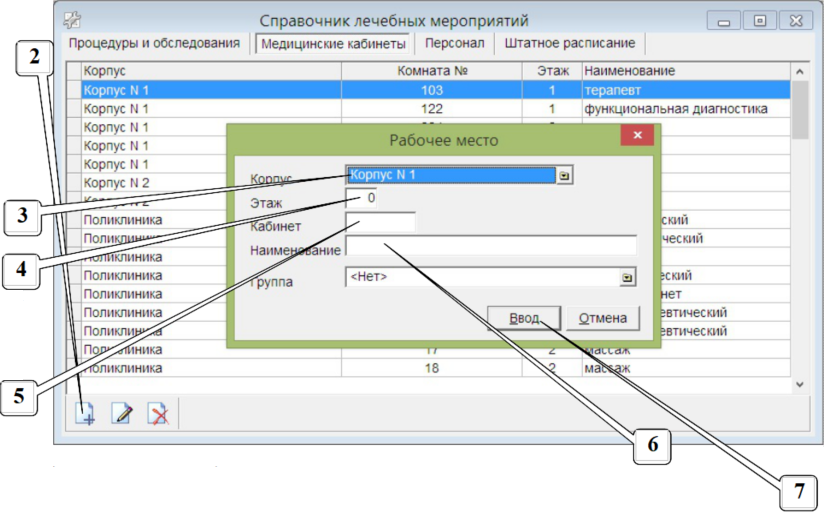
Task: Focus the Кабинет input field
Action: tap(380, 222)
